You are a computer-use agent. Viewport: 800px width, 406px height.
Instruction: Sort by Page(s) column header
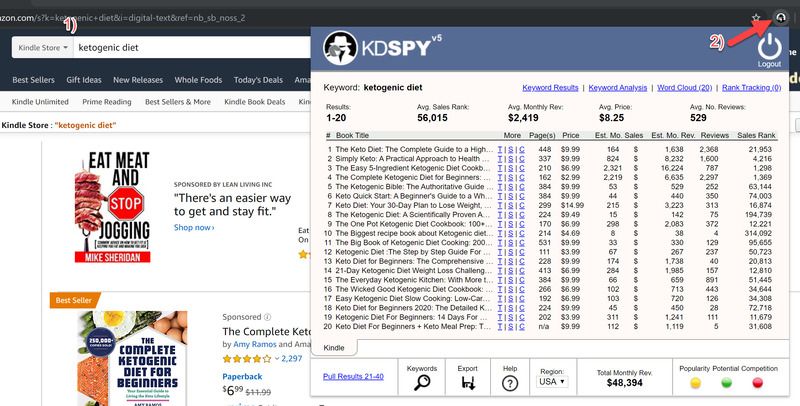542,135
